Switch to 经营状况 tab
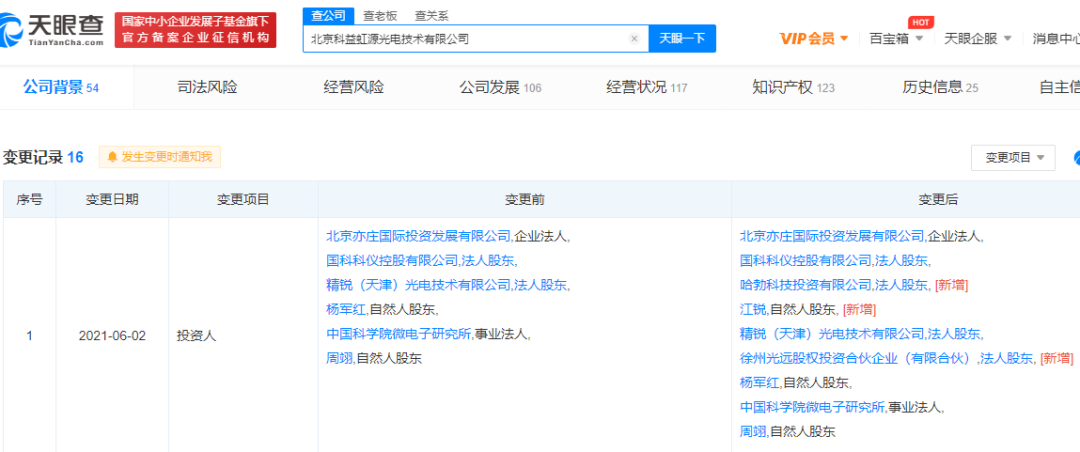Viewport: 1080px width, 452px height. [x=646, y=88]
